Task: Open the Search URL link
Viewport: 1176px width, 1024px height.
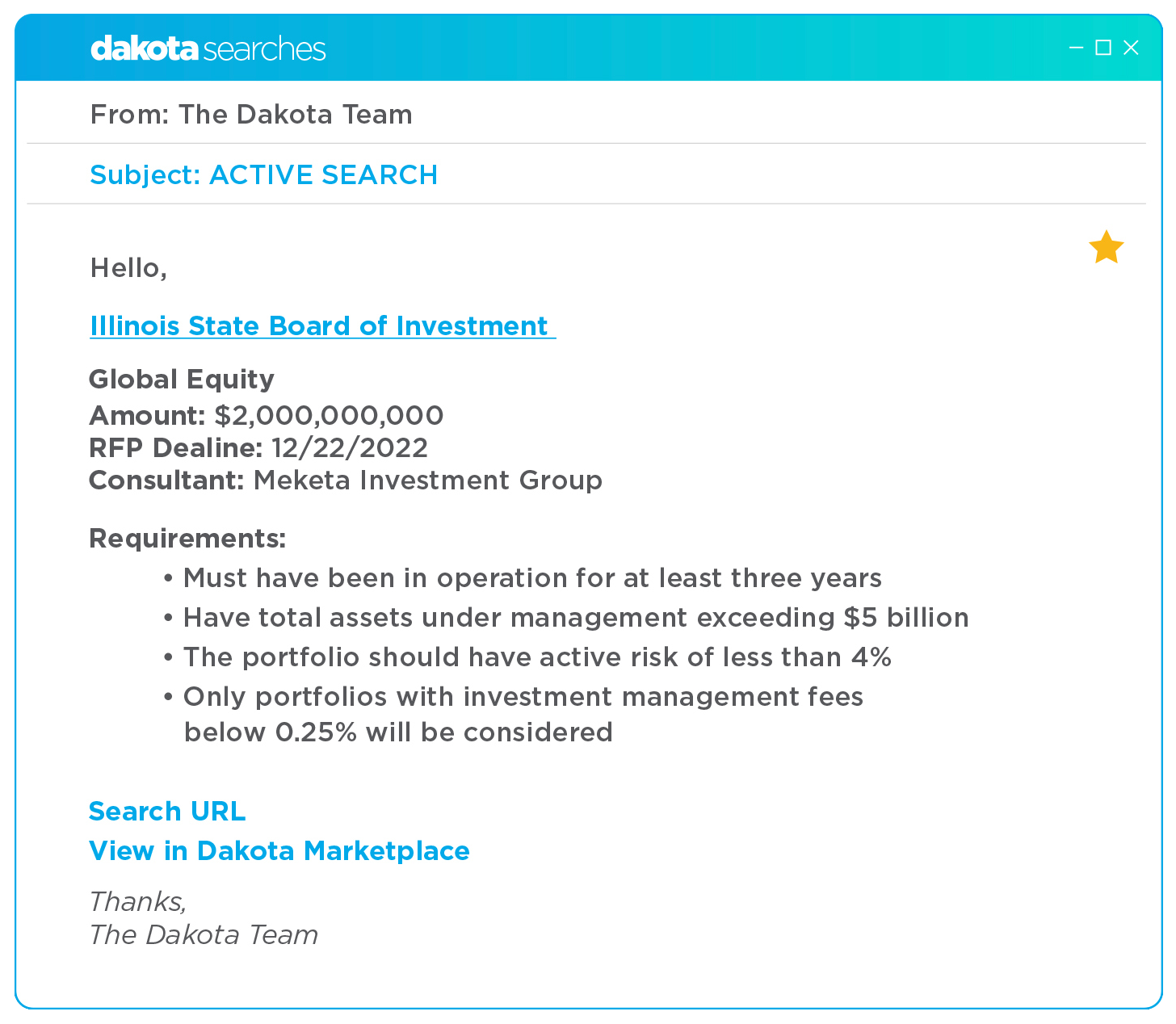Action: pyautogui.click(x=167, y=811)
